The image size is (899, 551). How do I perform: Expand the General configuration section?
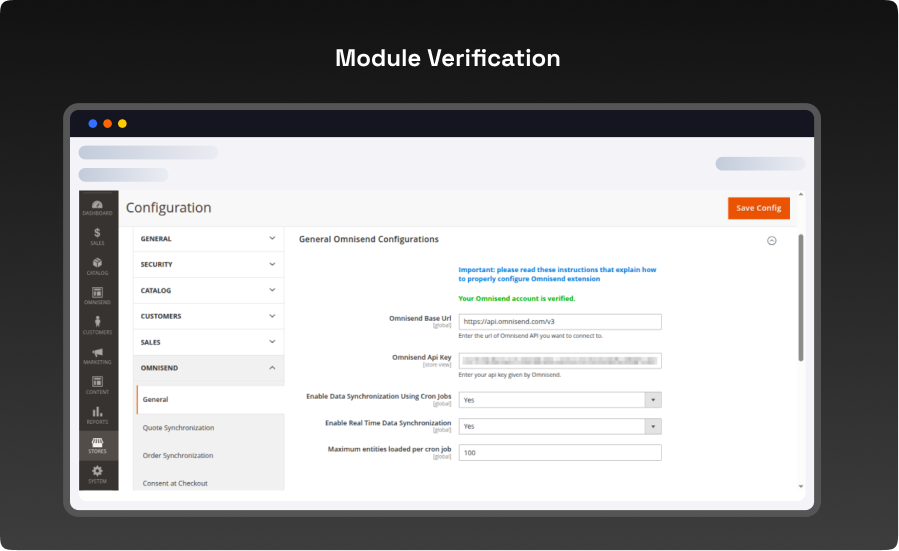coord(208,239)
